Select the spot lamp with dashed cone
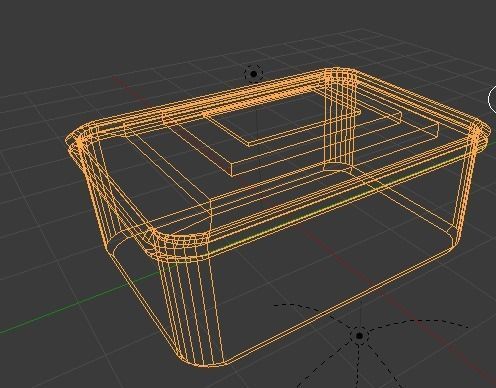Image resolution: width=496 pixels, height=388 pixels. point(359,336)
